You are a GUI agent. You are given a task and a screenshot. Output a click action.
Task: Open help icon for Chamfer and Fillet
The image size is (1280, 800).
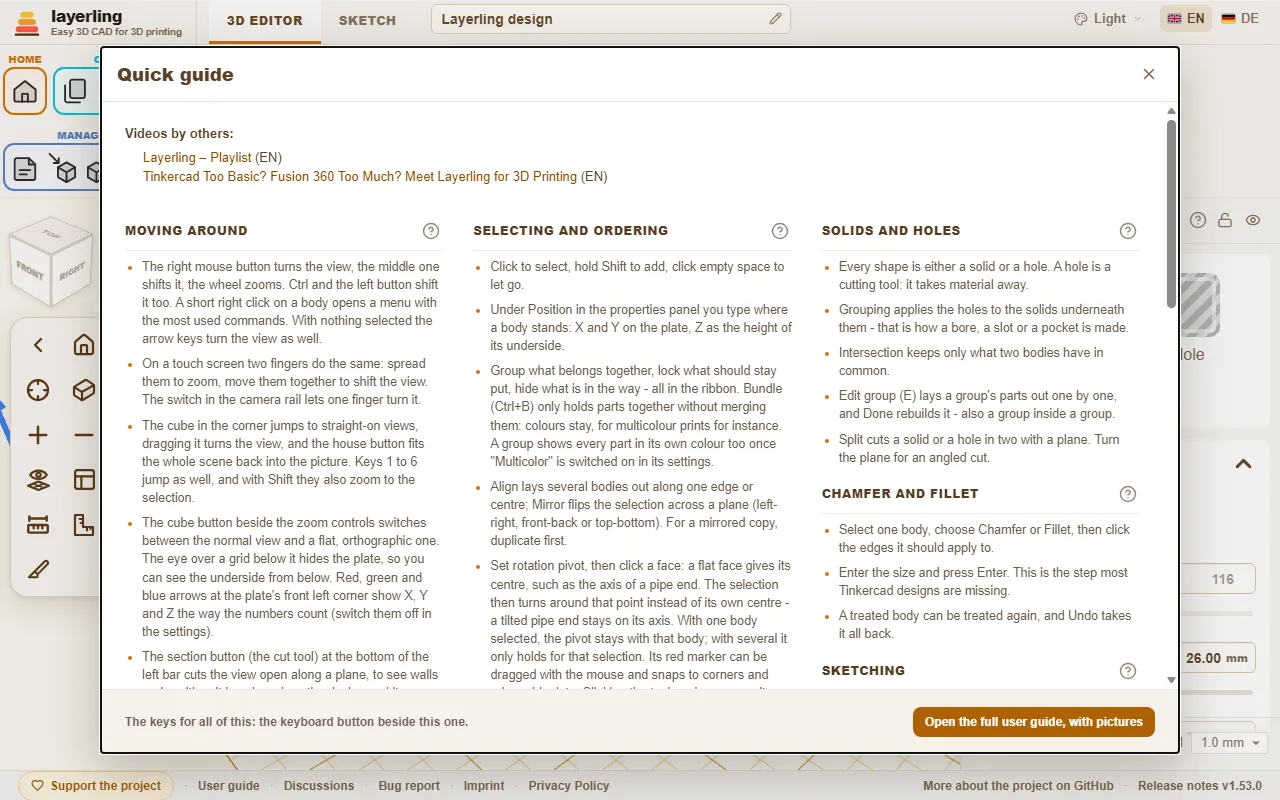(1128, 494)
